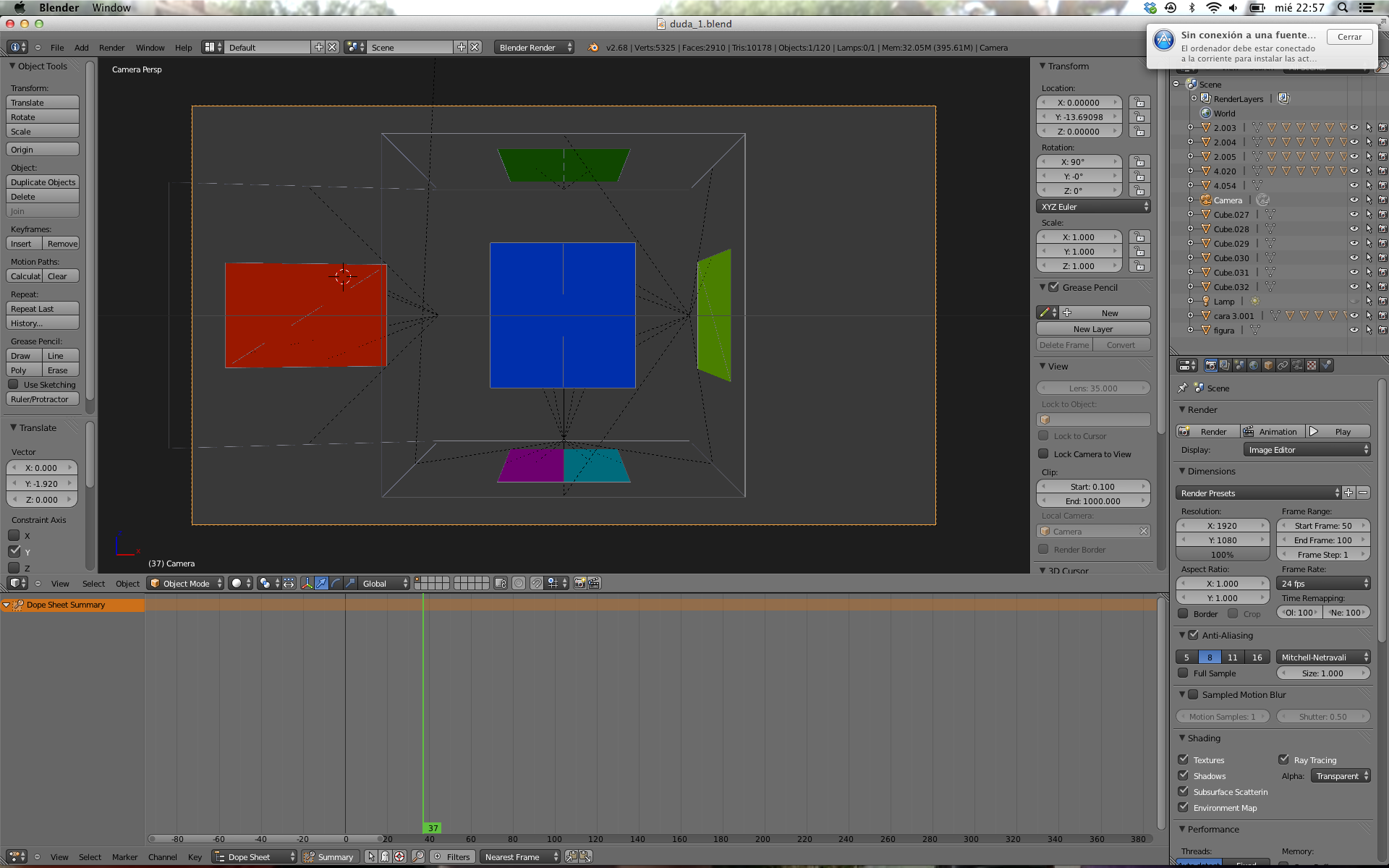Open the Render menu in header
This screenshot has width=1389, height=868.
tap(111, 47)
